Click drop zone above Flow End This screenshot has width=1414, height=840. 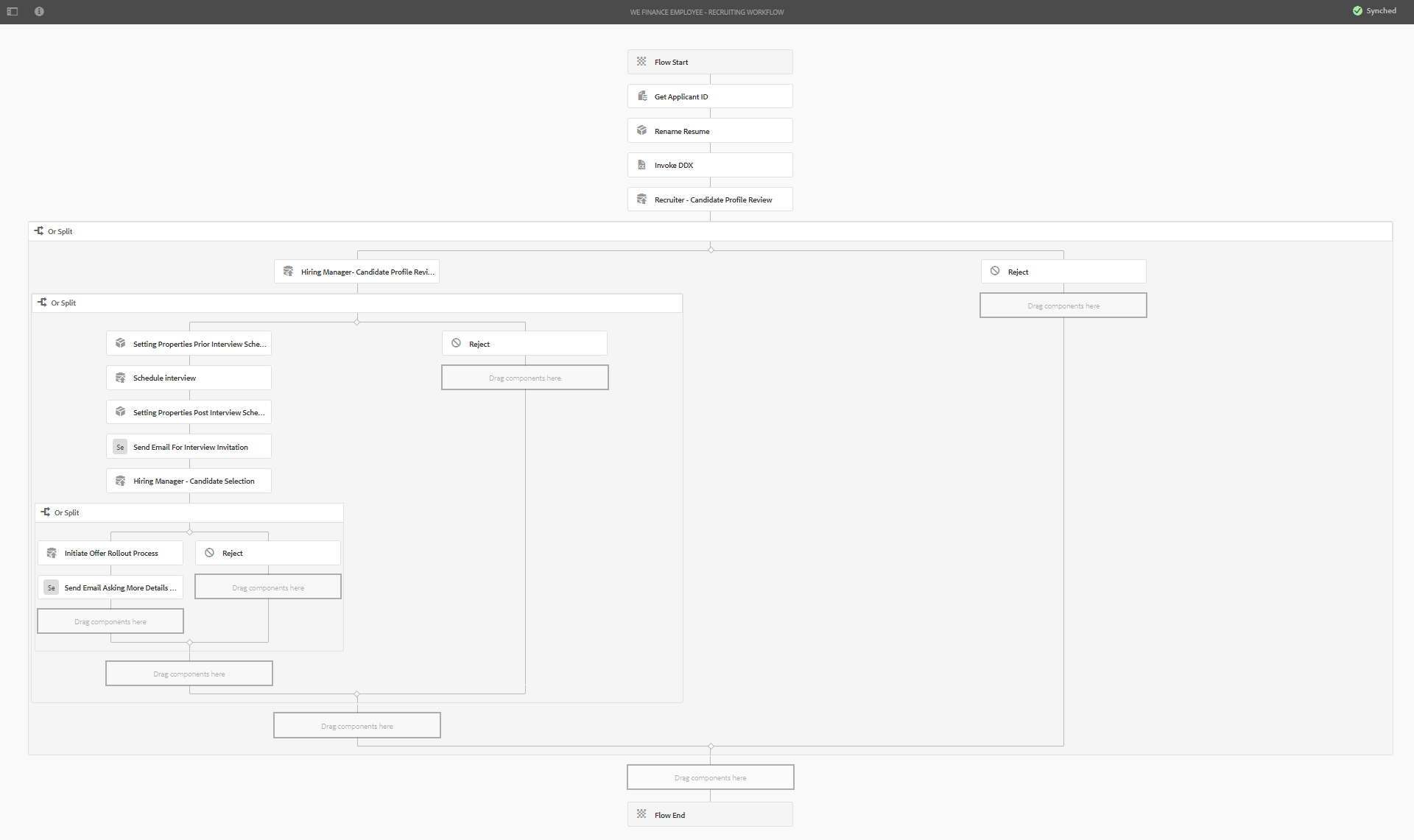[710, 777]
